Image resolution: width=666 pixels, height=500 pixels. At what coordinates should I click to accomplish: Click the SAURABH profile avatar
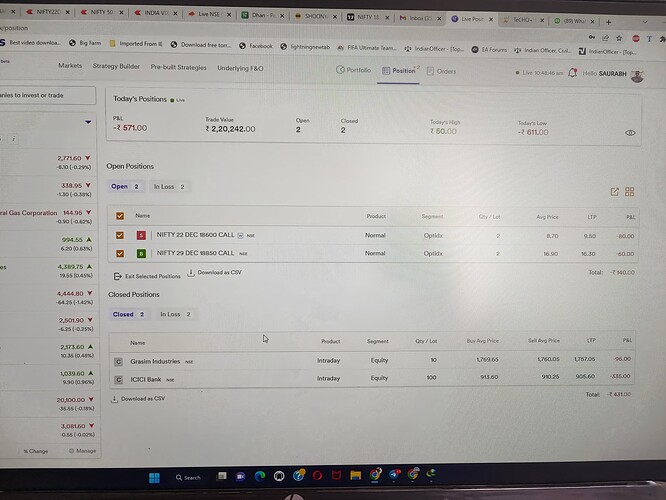[x=637, y=75]
